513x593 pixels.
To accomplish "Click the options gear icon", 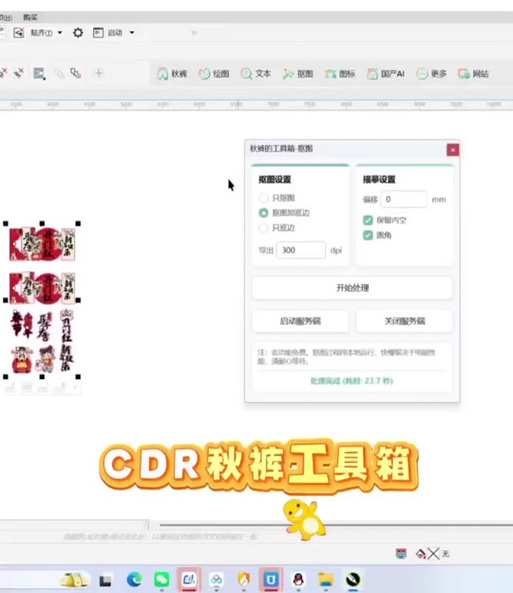I will coord(78,33).
